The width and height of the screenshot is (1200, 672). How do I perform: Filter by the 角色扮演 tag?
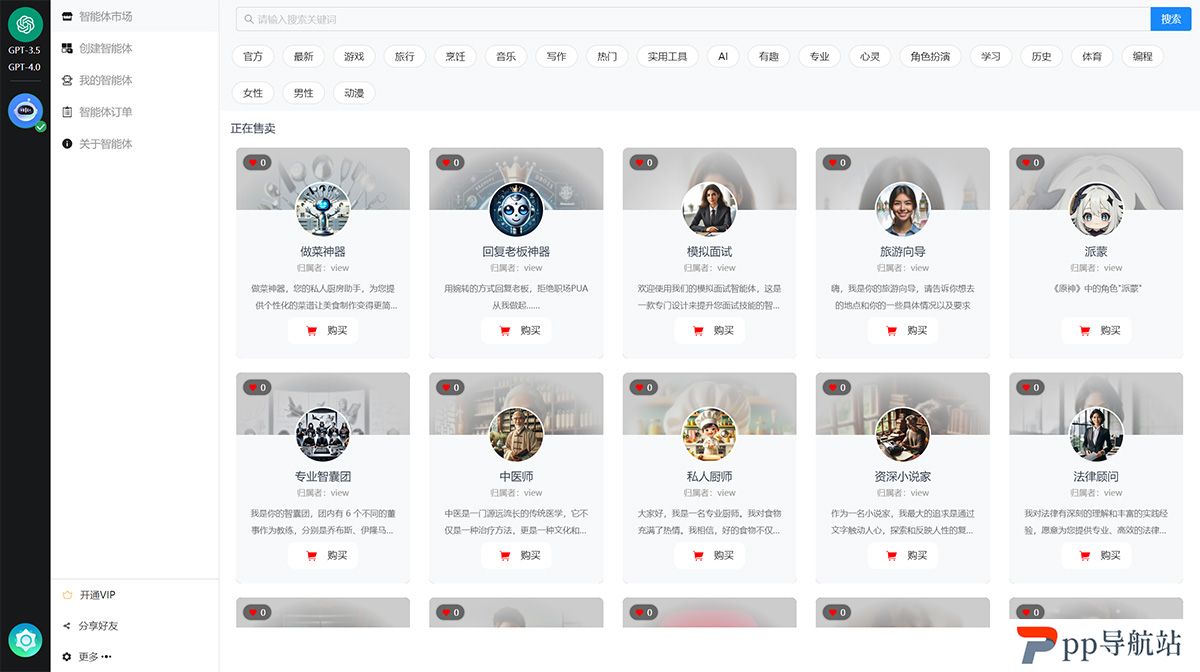pyautogui.click(x=930, y=57)
